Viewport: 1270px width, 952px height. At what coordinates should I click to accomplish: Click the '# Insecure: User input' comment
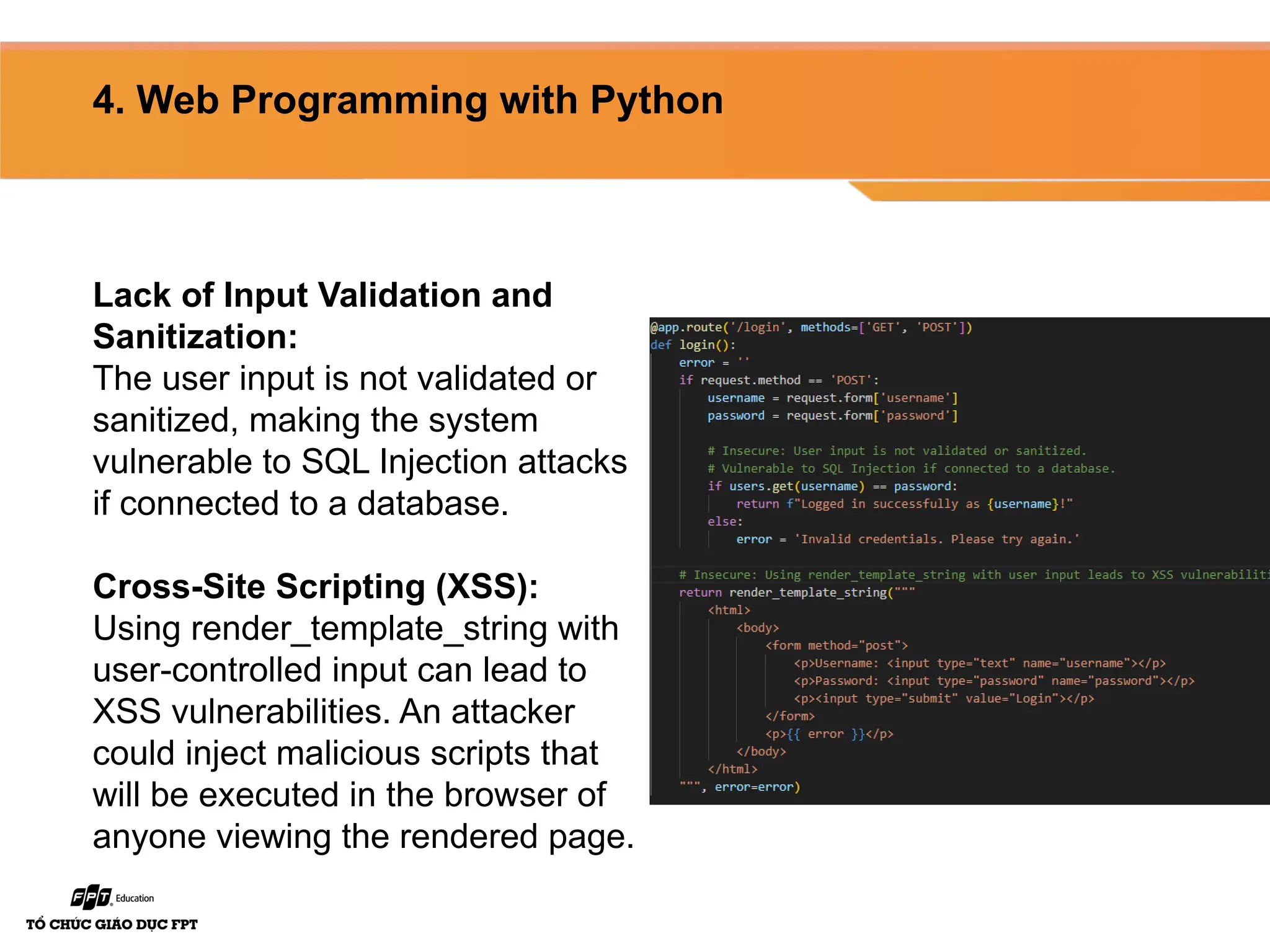896,451
